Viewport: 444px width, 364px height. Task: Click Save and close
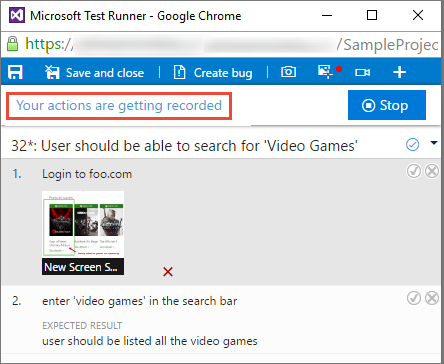[95, 73]
